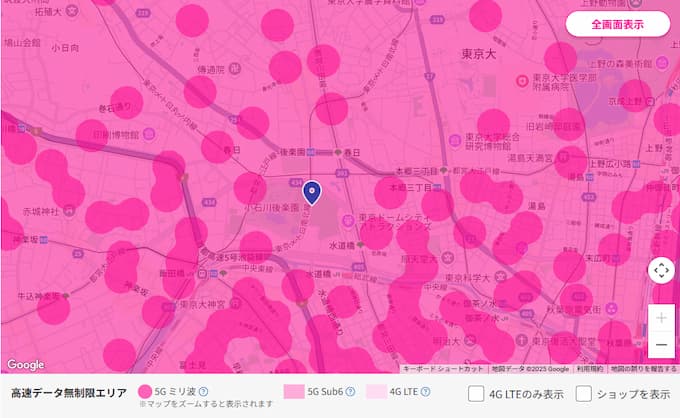Click the 後楽園 station icon
The image size is (680, 418).
311,152
